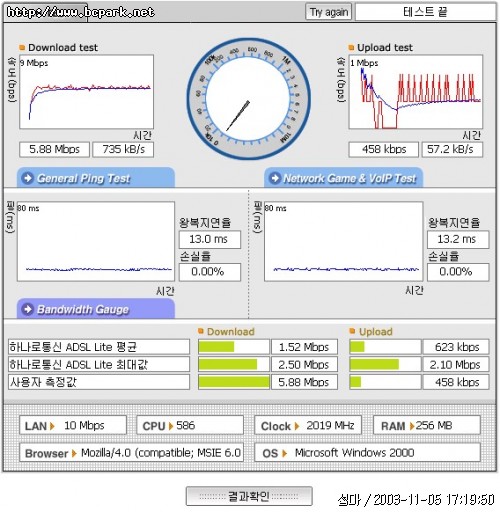The height and width of the screenshot is (512, 500).
Task: Click the ADSL Lite 최대값 upload bar
Action: pyautogui.click(x=385, y=364)
